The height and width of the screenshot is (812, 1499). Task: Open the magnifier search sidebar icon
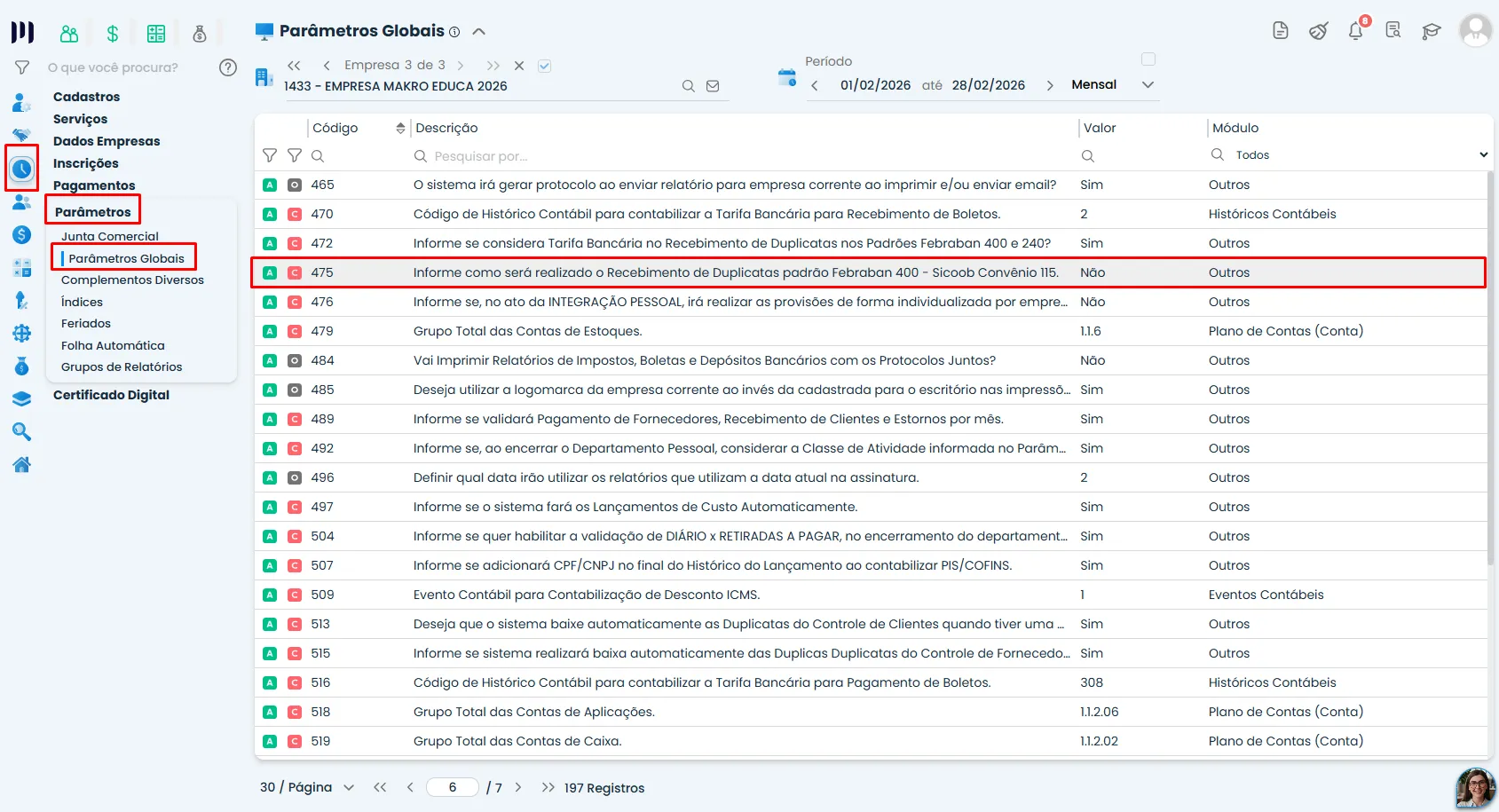22,431
